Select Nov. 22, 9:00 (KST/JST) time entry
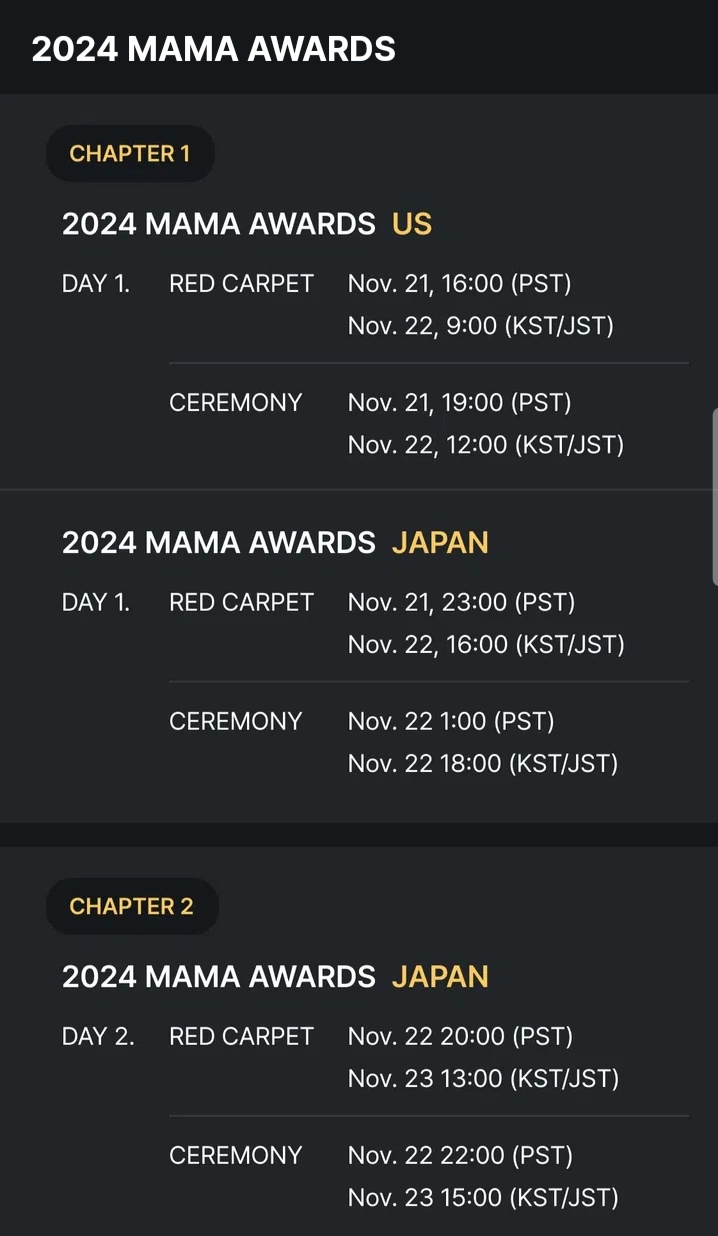Viewport: 718px width, 1236px height. click(x=480, y=326)
